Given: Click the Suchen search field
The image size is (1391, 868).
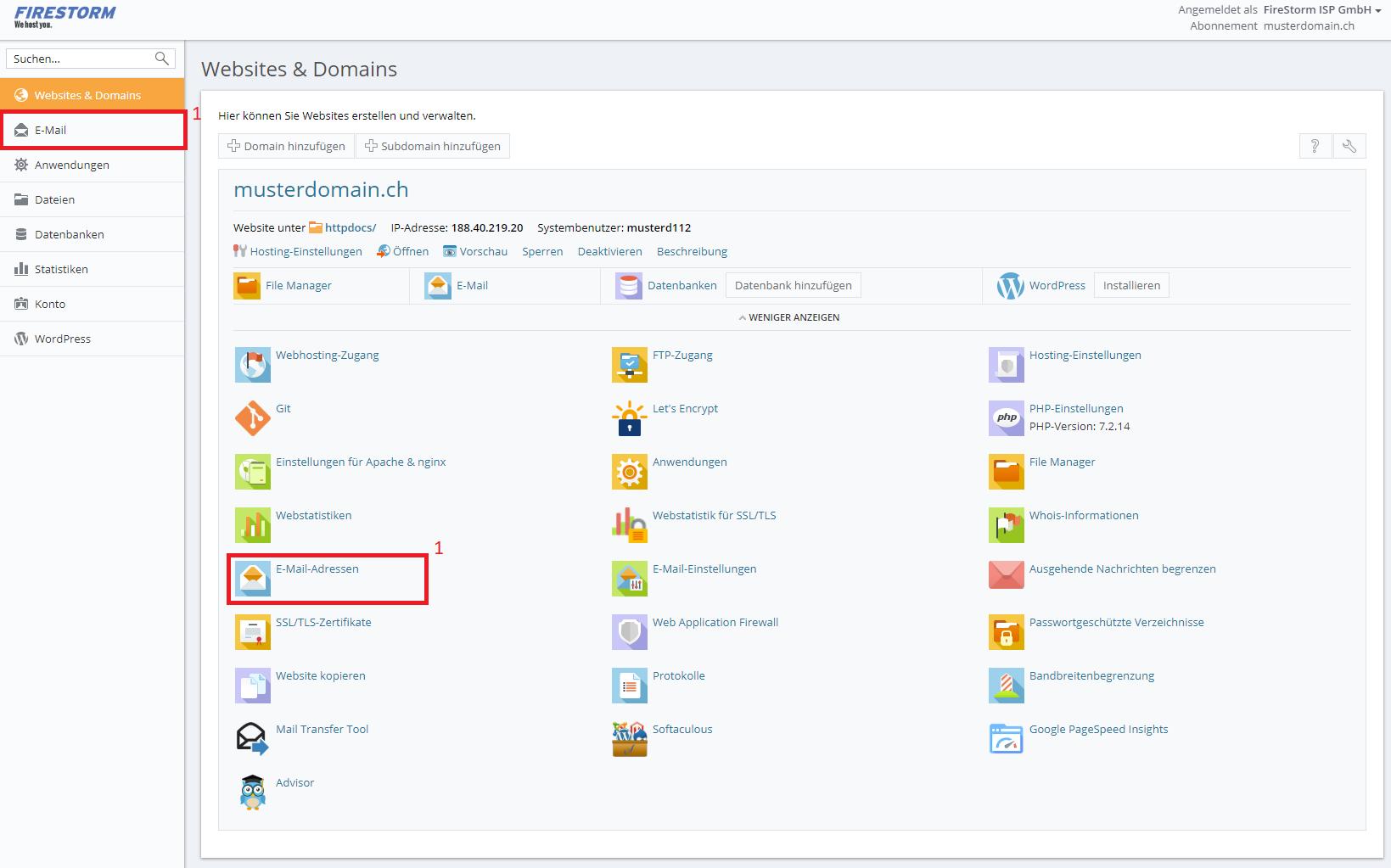Looking at the screenshot, I should [81, 59].
